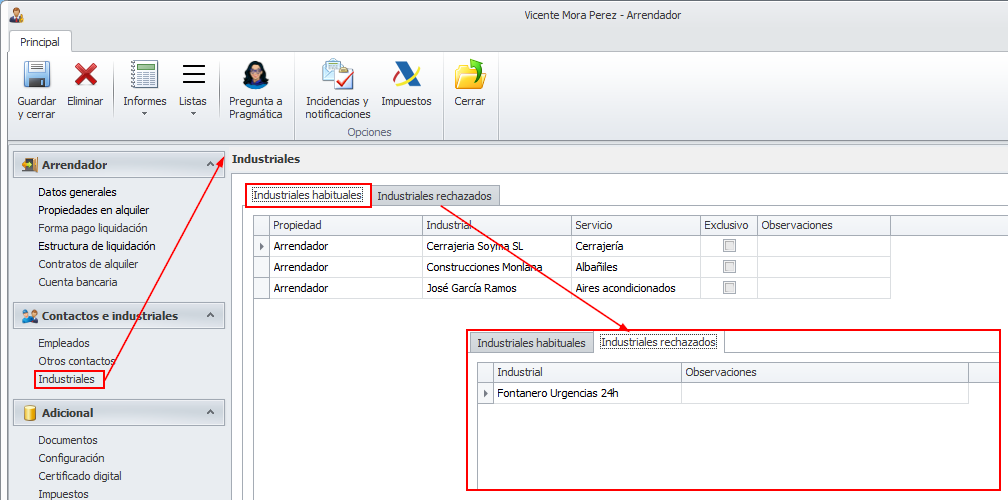
Task: Click Observaciones cell for Fontanero Urgencias 24h
Action: click(824, 393)
